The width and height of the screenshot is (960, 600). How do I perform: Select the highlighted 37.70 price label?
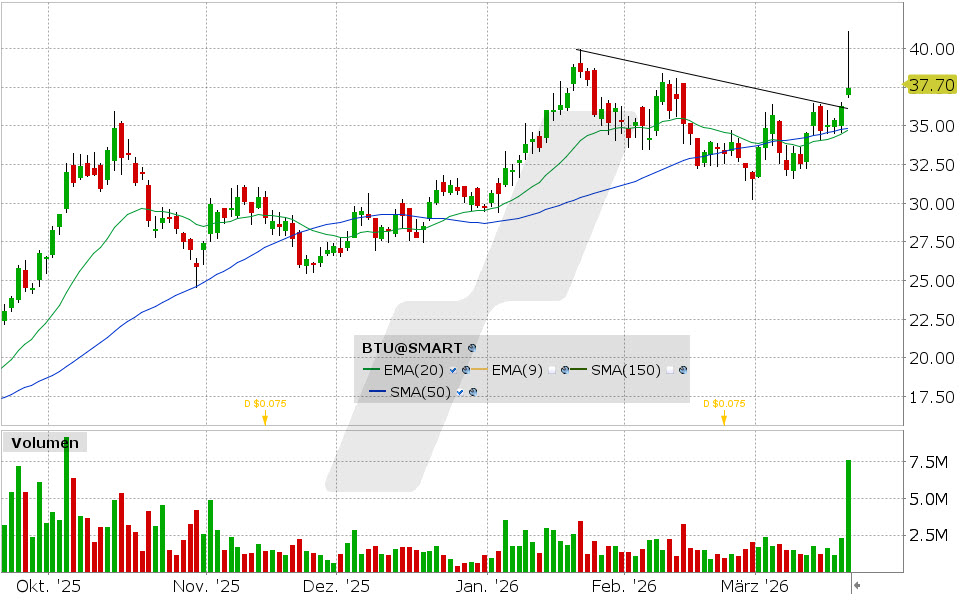(931, 86)
